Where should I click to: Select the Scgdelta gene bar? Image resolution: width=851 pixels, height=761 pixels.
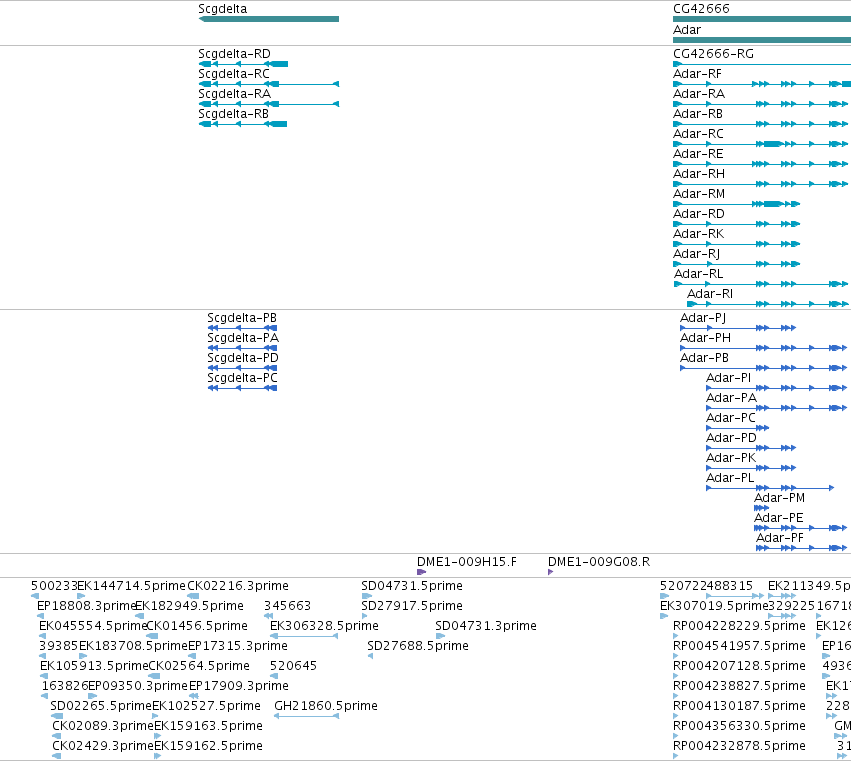(x=269, y=19)
